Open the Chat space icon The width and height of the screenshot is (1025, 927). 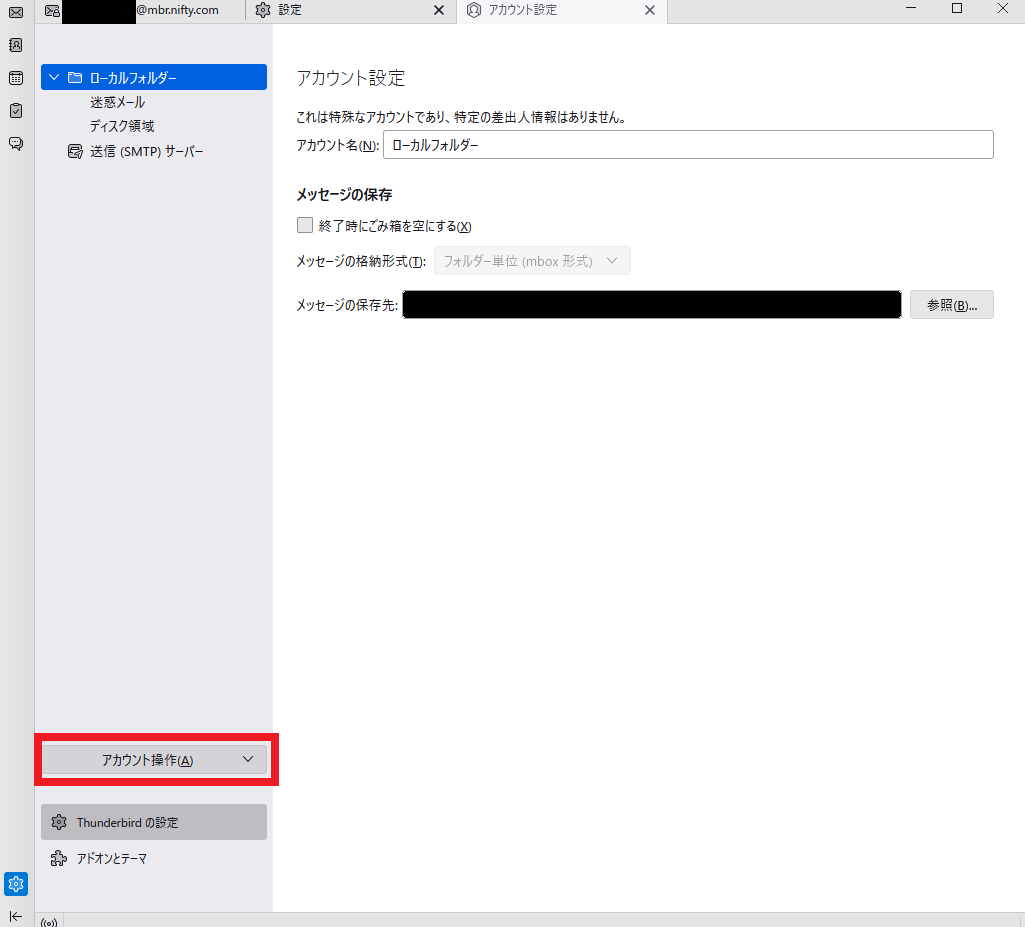point(16,143)
